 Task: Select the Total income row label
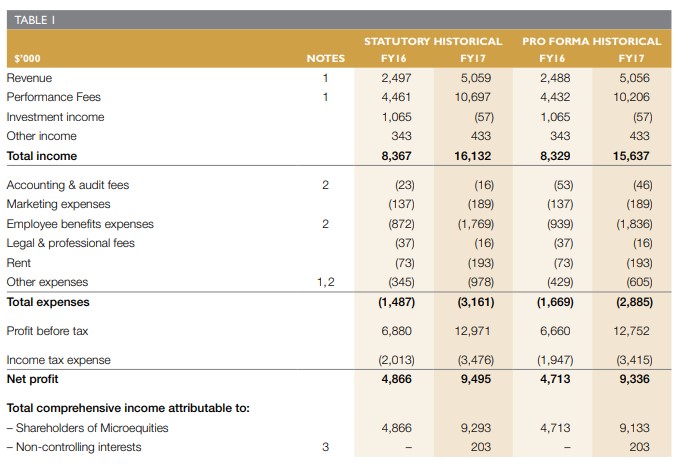pos(42,156)
